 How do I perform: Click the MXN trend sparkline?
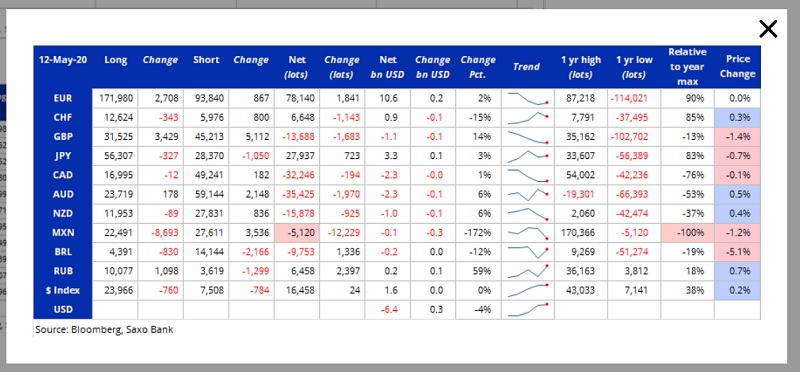pos(528,233)
